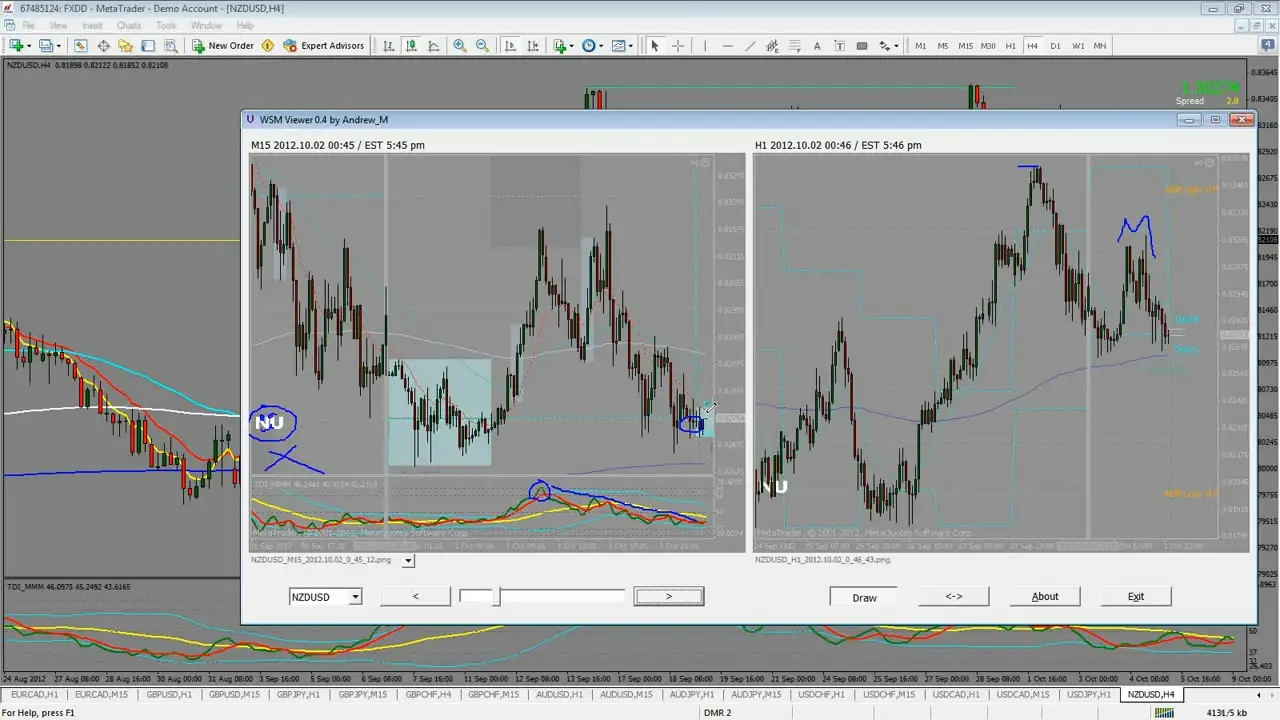
Task: Open the Charts menu
Action: click(129, 25)
